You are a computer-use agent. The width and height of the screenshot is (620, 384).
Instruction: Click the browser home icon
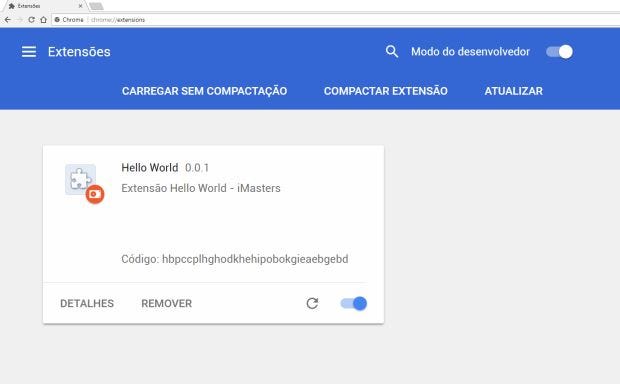coord(43,19)
